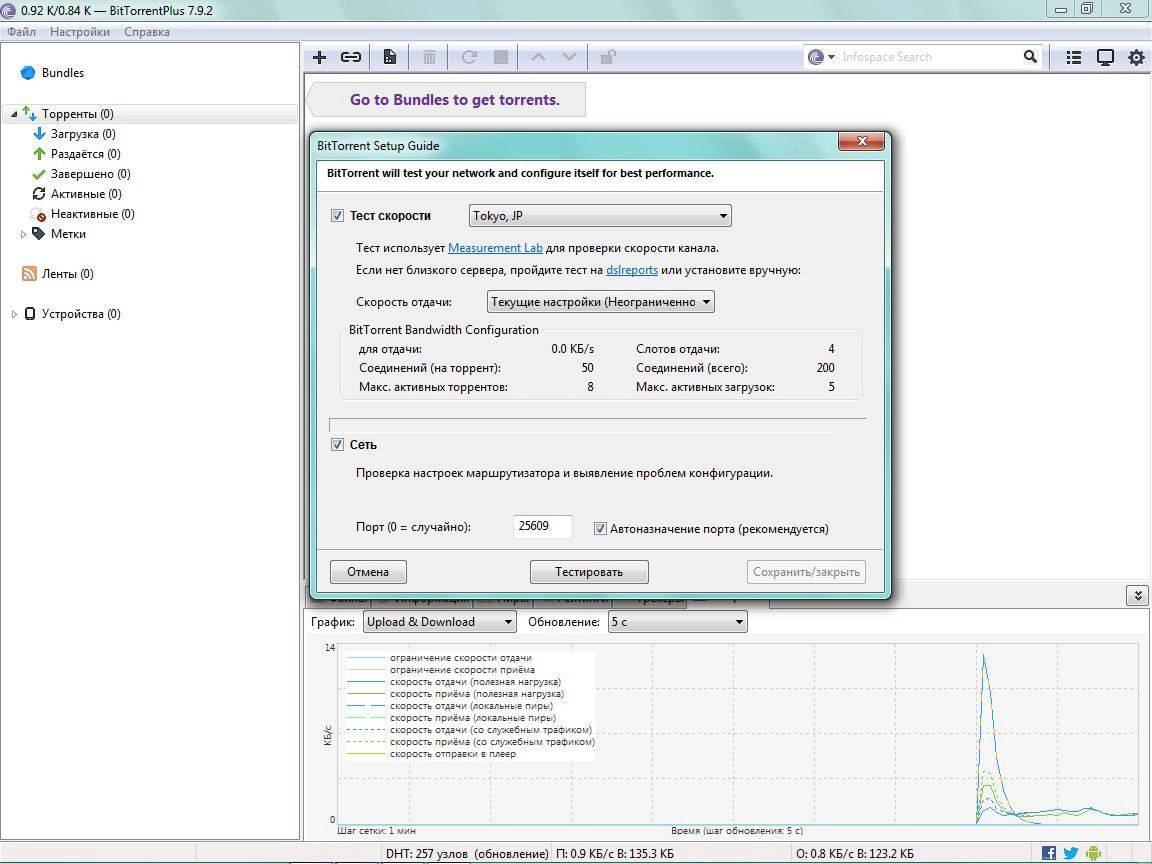Viewport: 1152px width, 864px height.
Task: Click the Infospace Search field
Action: click(930, 57)
